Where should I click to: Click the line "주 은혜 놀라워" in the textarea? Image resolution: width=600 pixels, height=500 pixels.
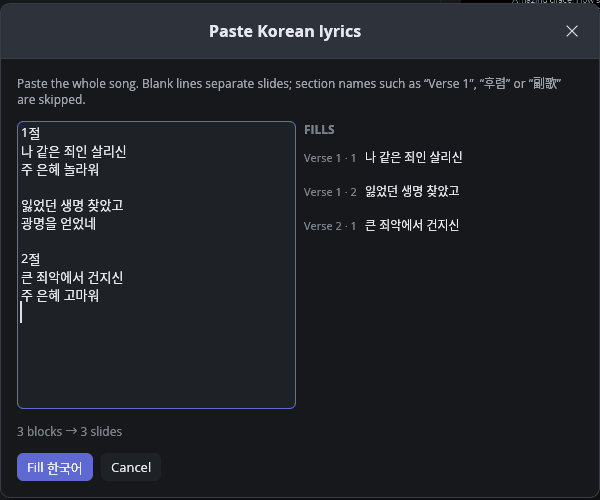pos(60,169)
